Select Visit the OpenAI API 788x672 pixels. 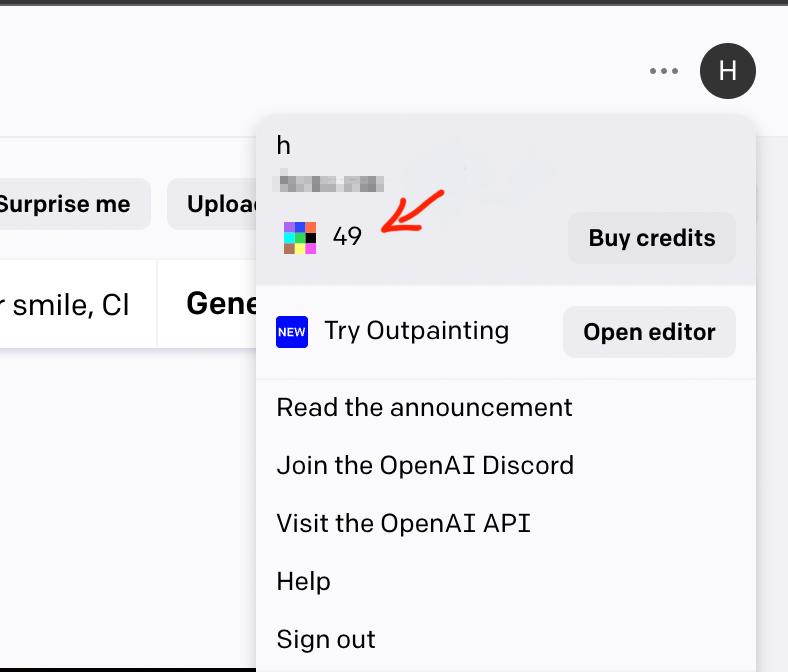coord(403,523)
